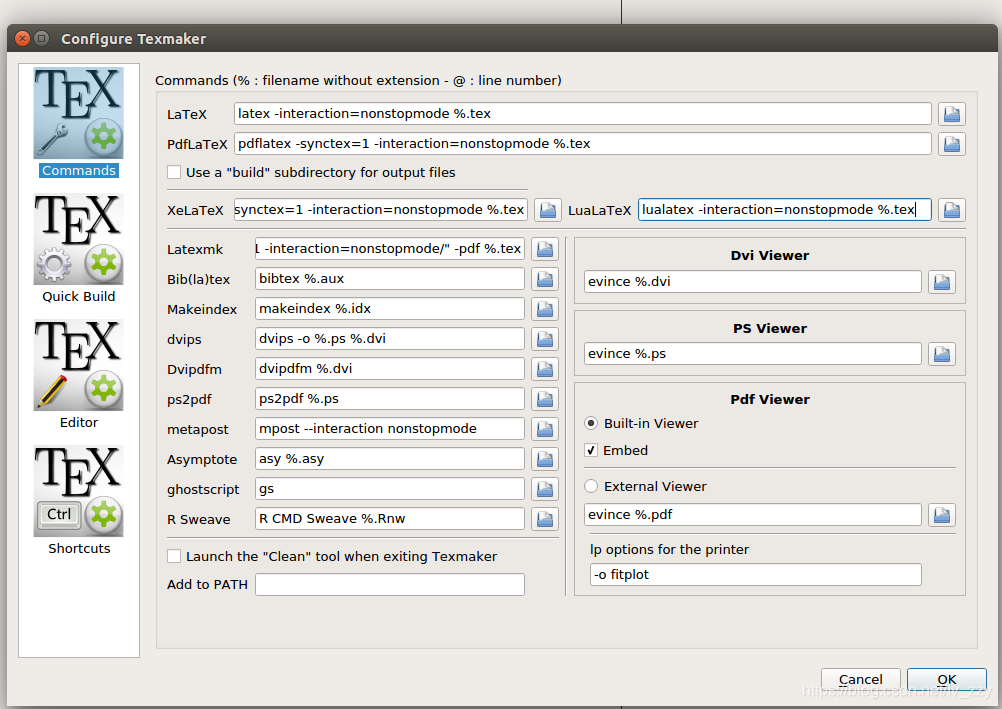Open the Editor configuration page
This screenshot has width=1002, height=709.
tap(79, 375)
